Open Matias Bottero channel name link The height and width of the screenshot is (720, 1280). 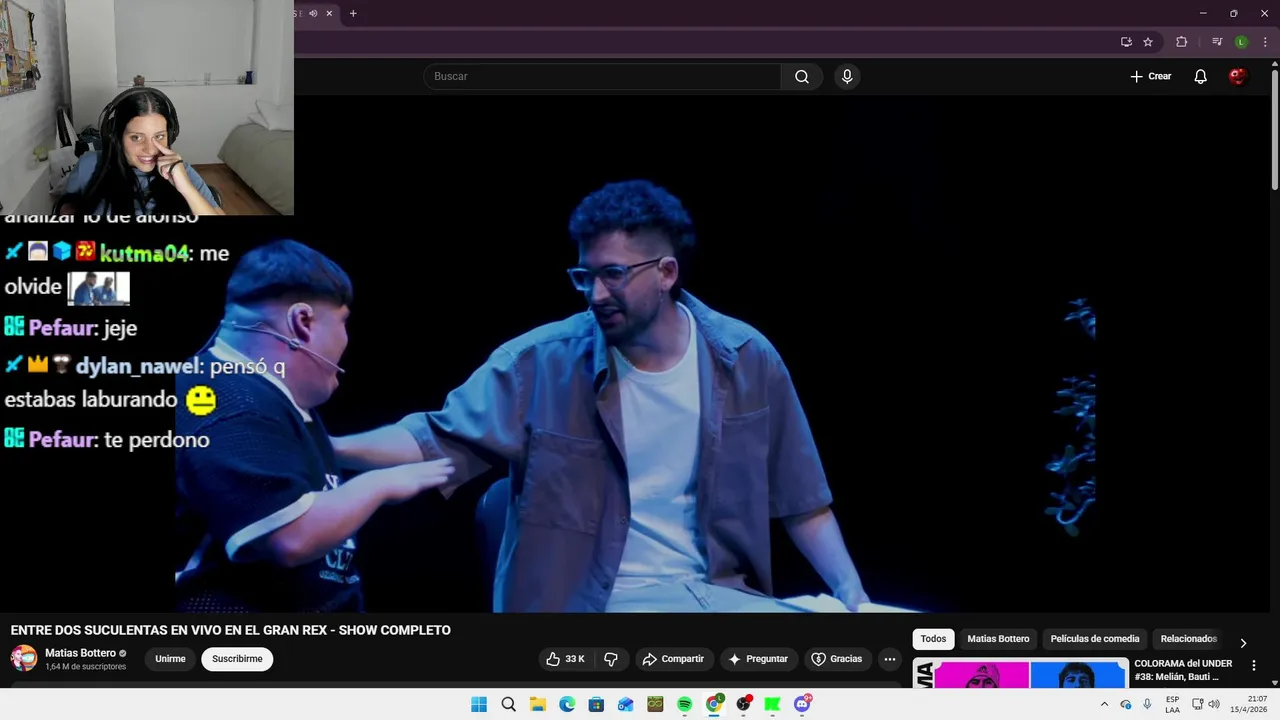tap(80, 653)
